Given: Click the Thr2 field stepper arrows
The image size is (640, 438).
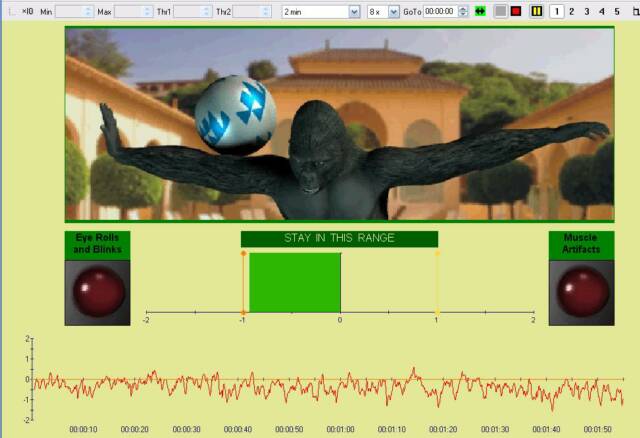Looking at the screenshot, I should 267,12.
